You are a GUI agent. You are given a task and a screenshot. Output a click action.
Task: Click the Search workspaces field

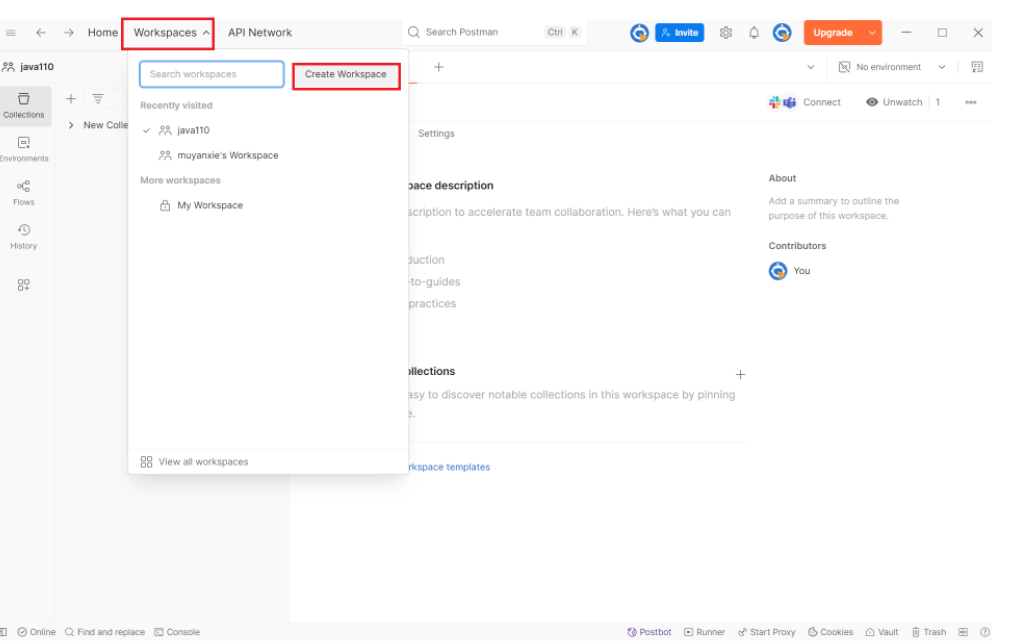212,74
